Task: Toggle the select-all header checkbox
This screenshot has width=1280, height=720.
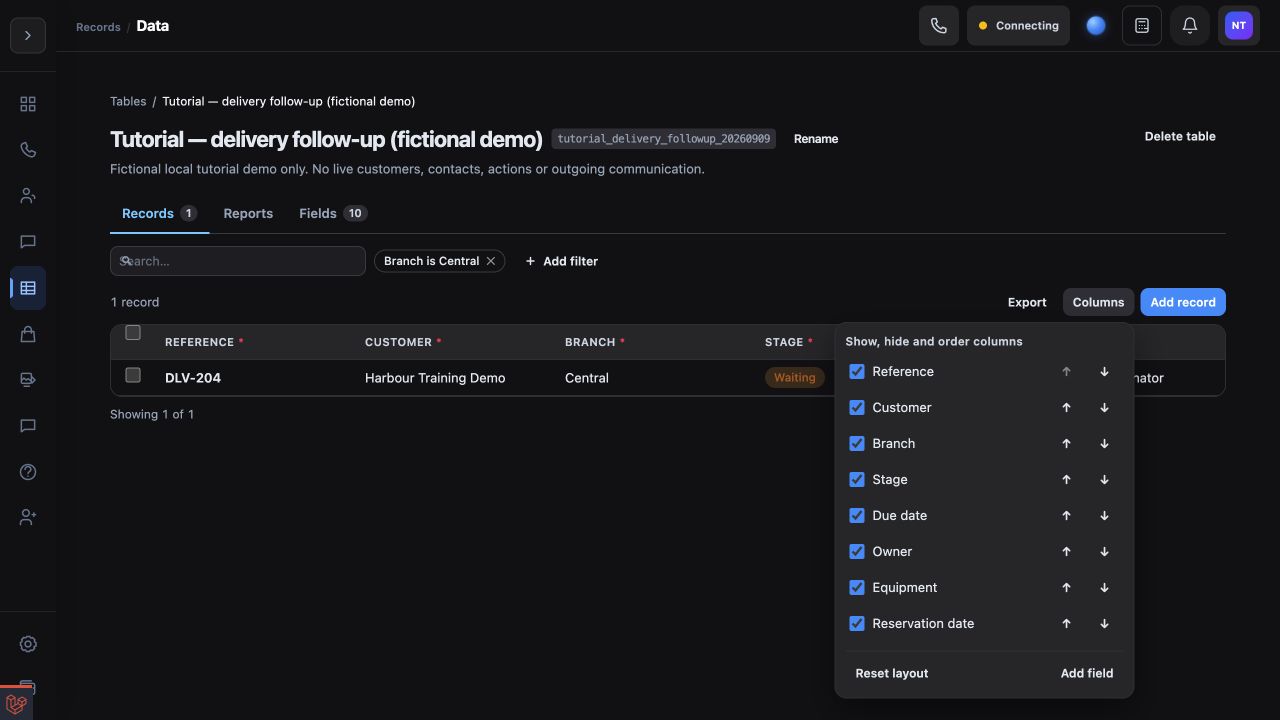Action: tap(133, 333)
